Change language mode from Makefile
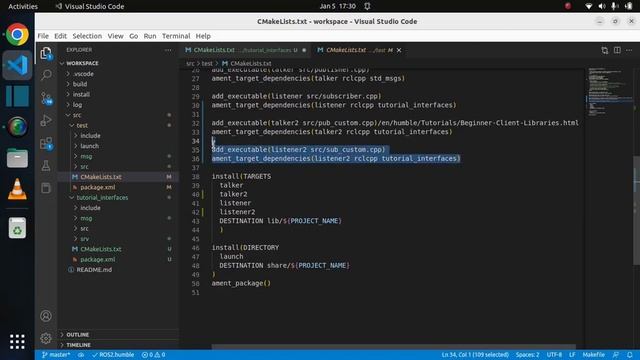Image resolution: width=640 pixels, height=360 pixels. (593, 355)
